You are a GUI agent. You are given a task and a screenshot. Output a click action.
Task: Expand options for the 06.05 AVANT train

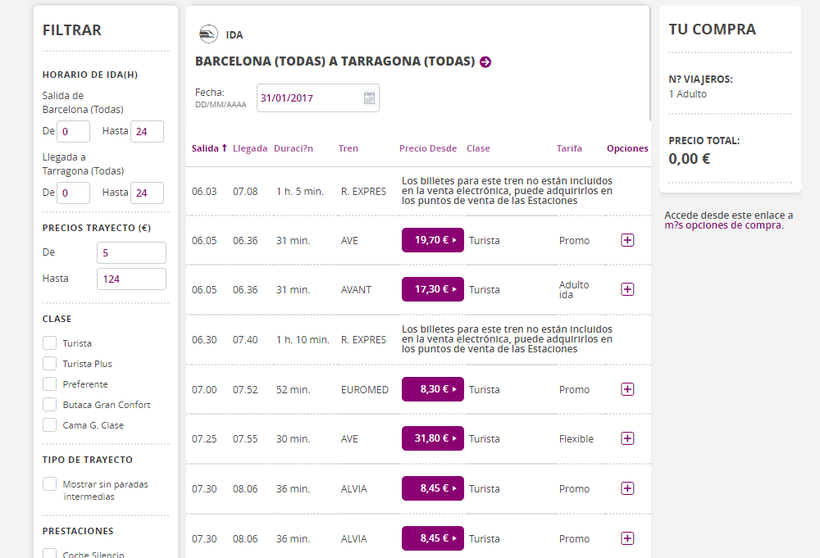point(627,289)
